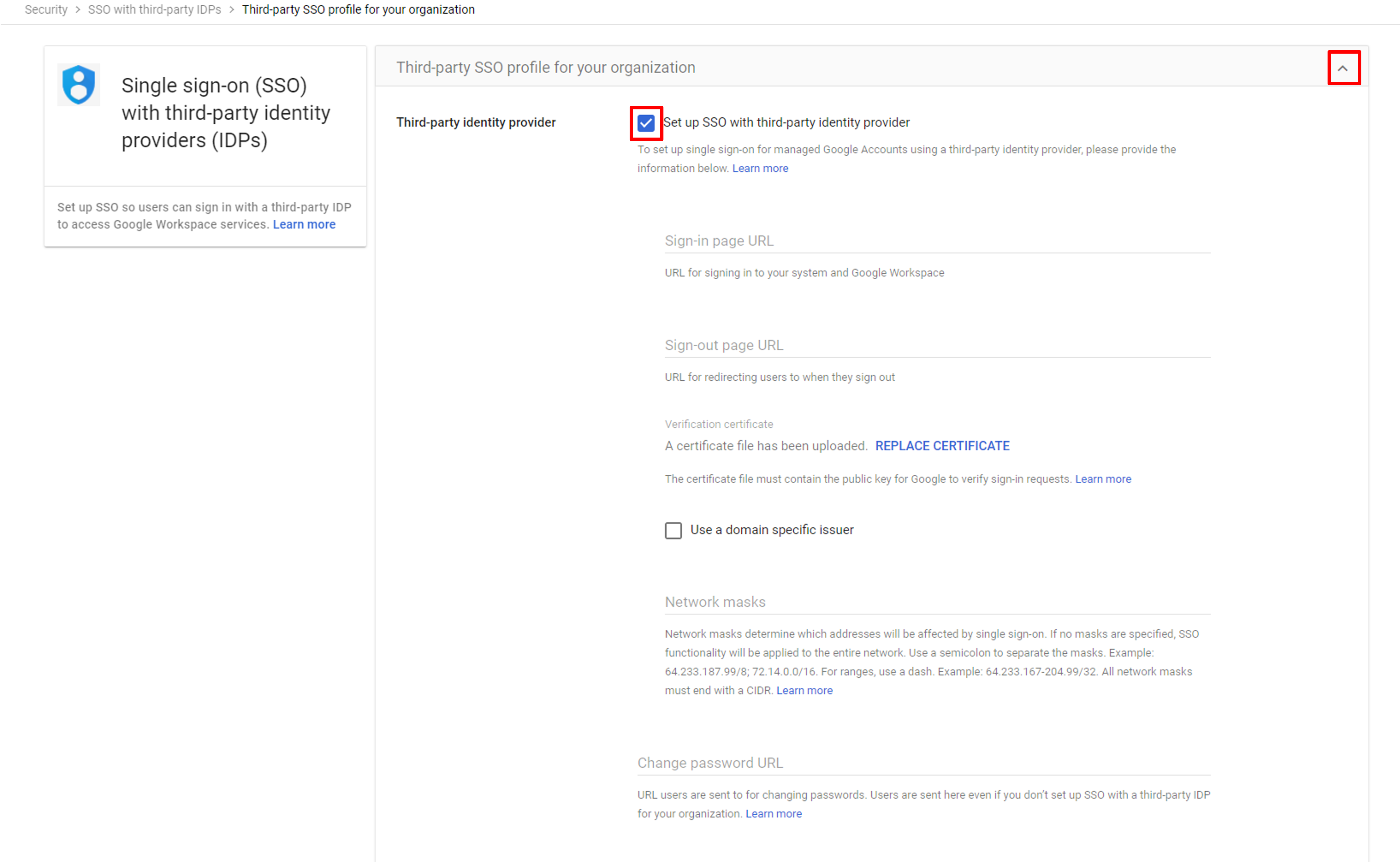Click into the Sign-out page URL field
This screenshot has height=862, width=1400.
937,345
